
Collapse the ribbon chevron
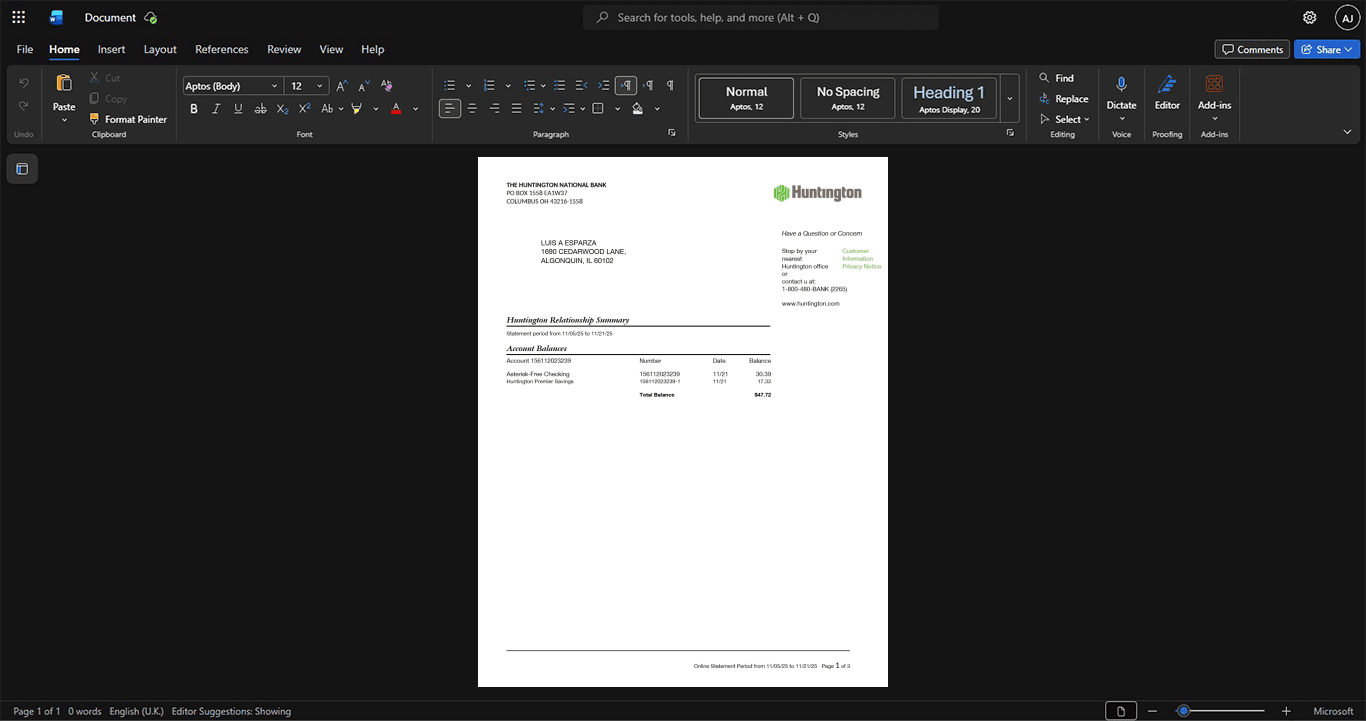pyautogui.click(x=1347, y=131)
